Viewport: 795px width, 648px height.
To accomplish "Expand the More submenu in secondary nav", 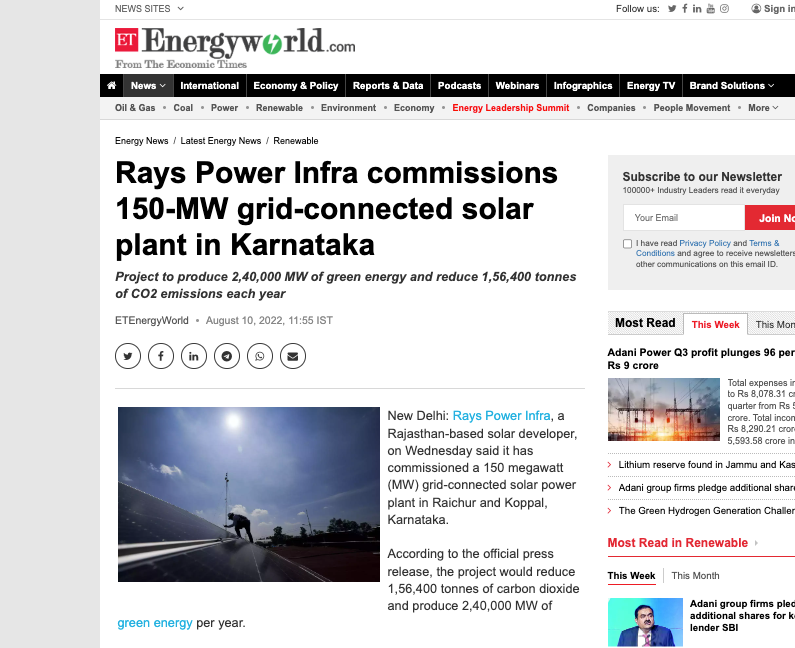I will click(x=763, y=108).
